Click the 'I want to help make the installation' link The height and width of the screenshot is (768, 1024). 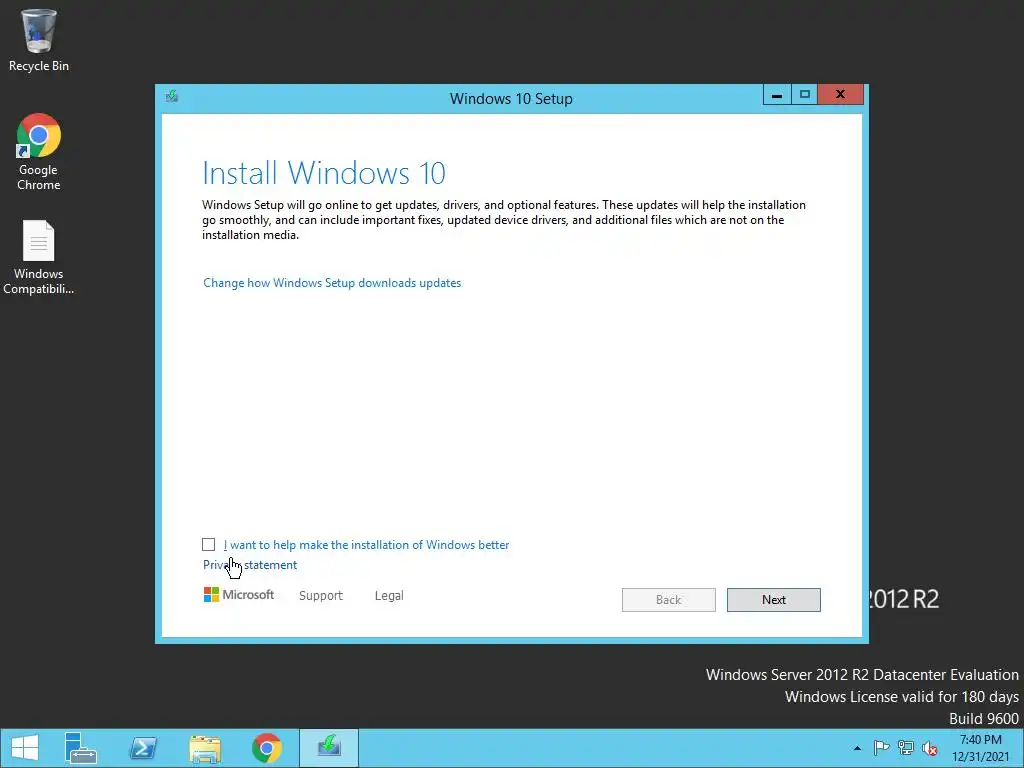click(x=366, y=545)
